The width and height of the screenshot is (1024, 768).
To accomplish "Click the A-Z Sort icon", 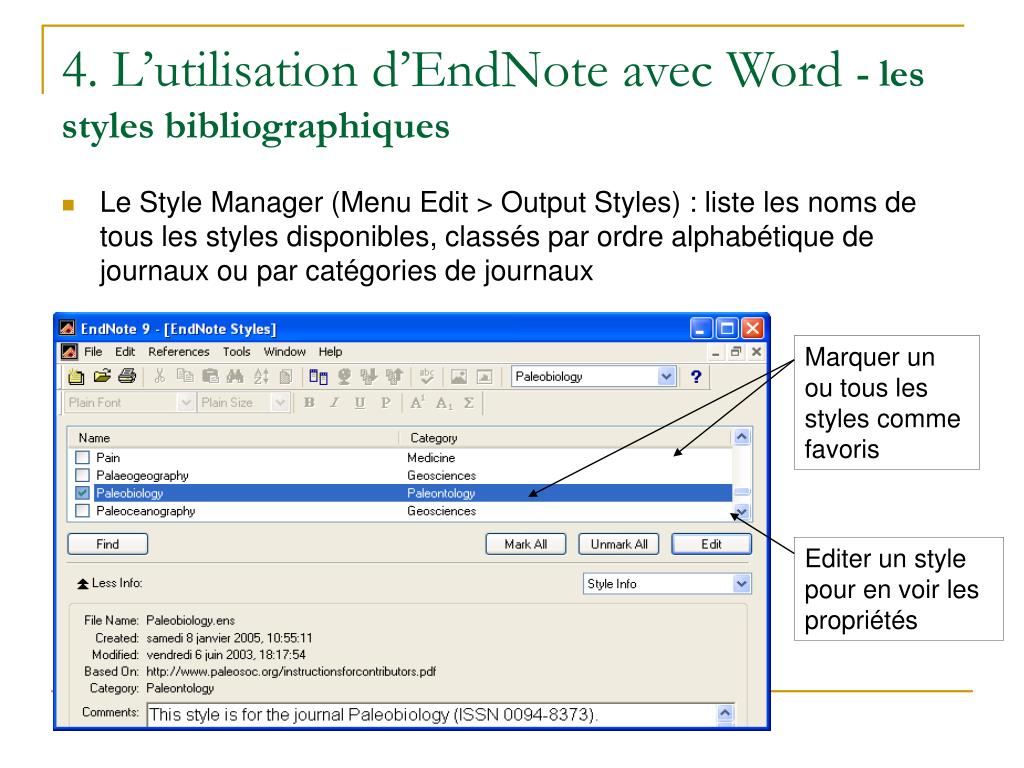I will click(261, 376).
